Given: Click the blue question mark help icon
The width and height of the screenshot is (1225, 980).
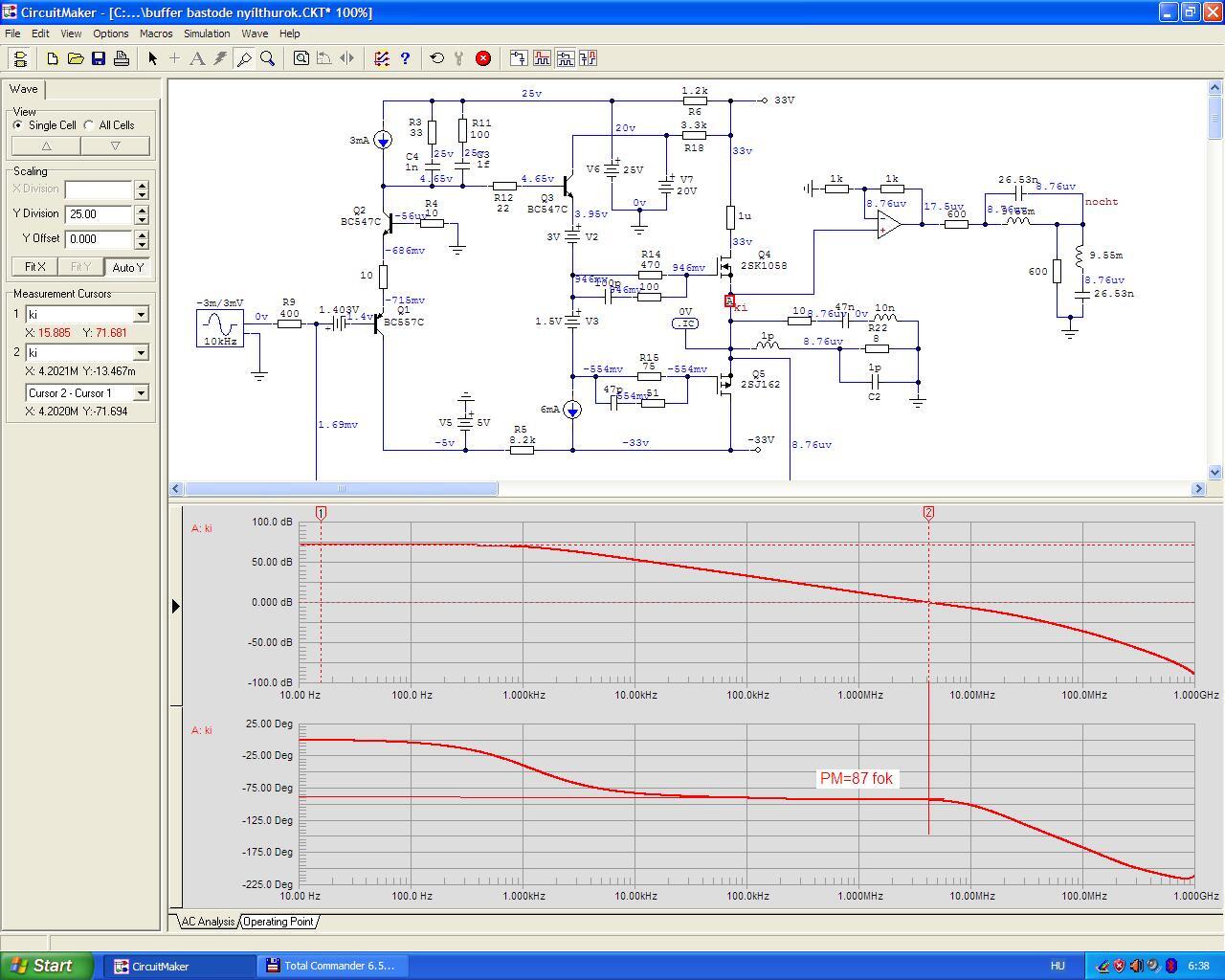Looking at the screenshot, I should 405,58.
